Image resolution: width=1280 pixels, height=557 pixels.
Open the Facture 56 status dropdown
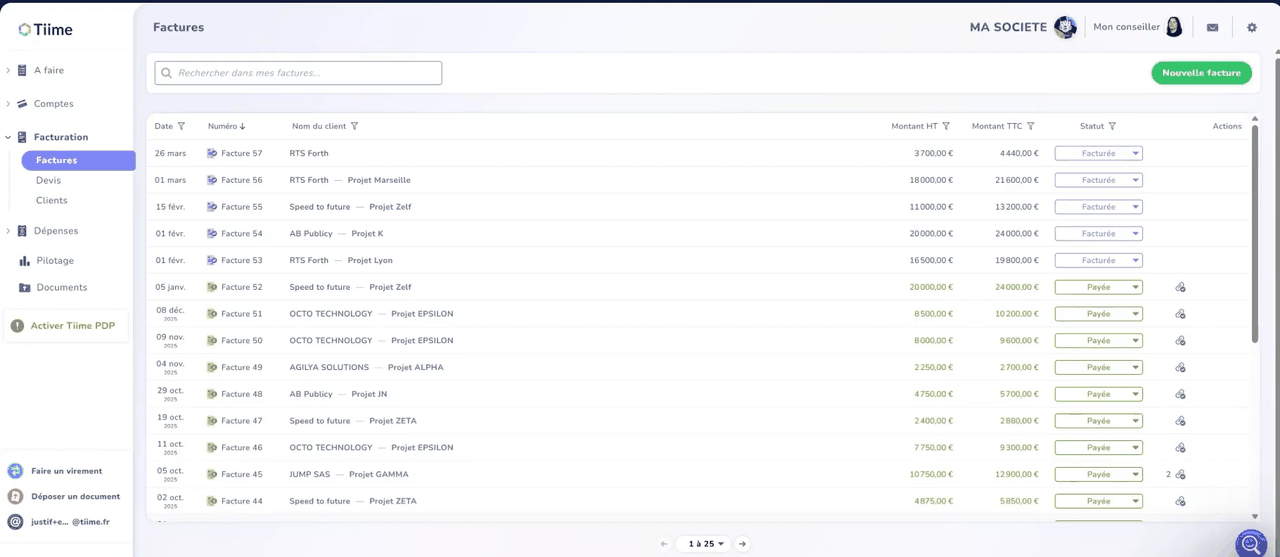(1098, 180)
